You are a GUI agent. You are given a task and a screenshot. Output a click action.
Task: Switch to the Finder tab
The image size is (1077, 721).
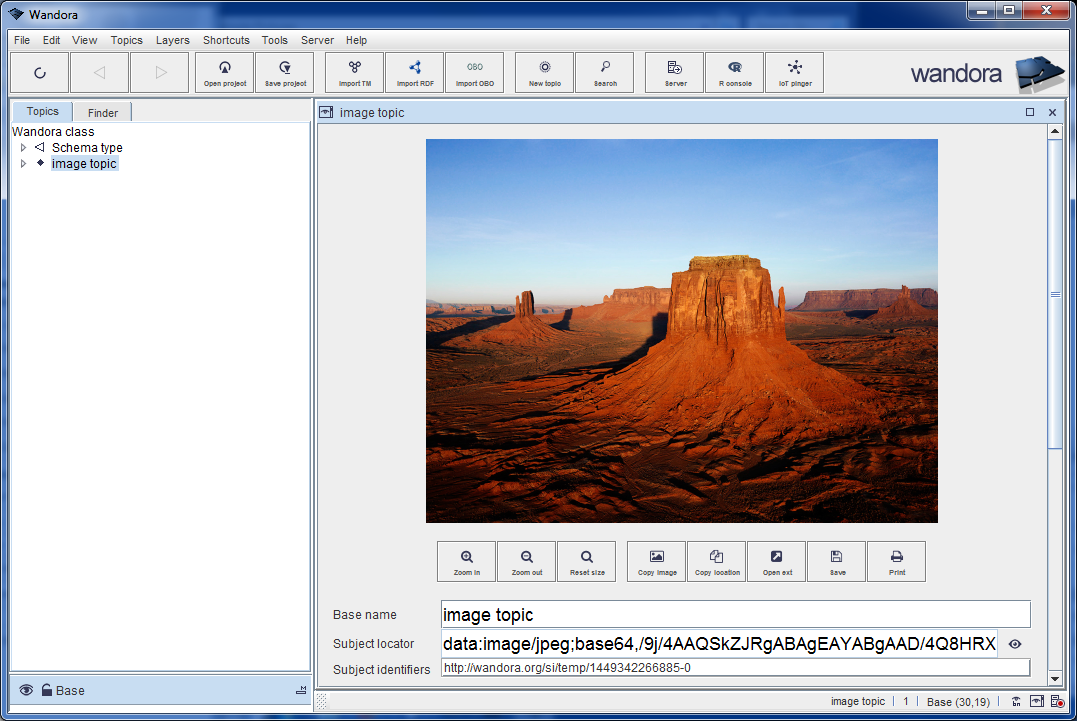click(x=101, y=111)
